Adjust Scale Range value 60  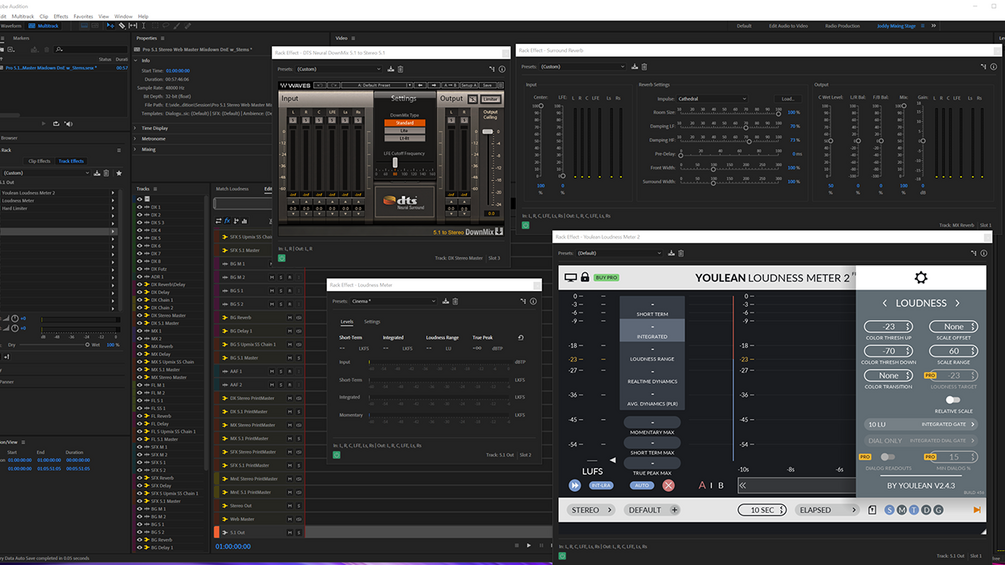click(954, 351)
